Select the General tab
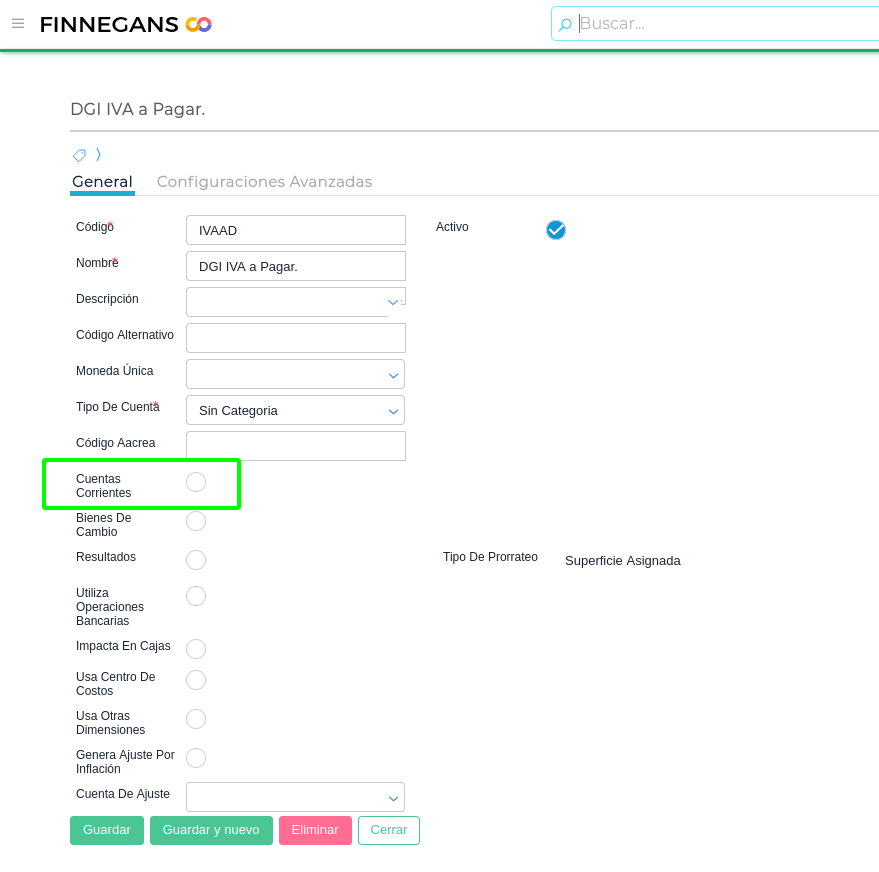 102,182
